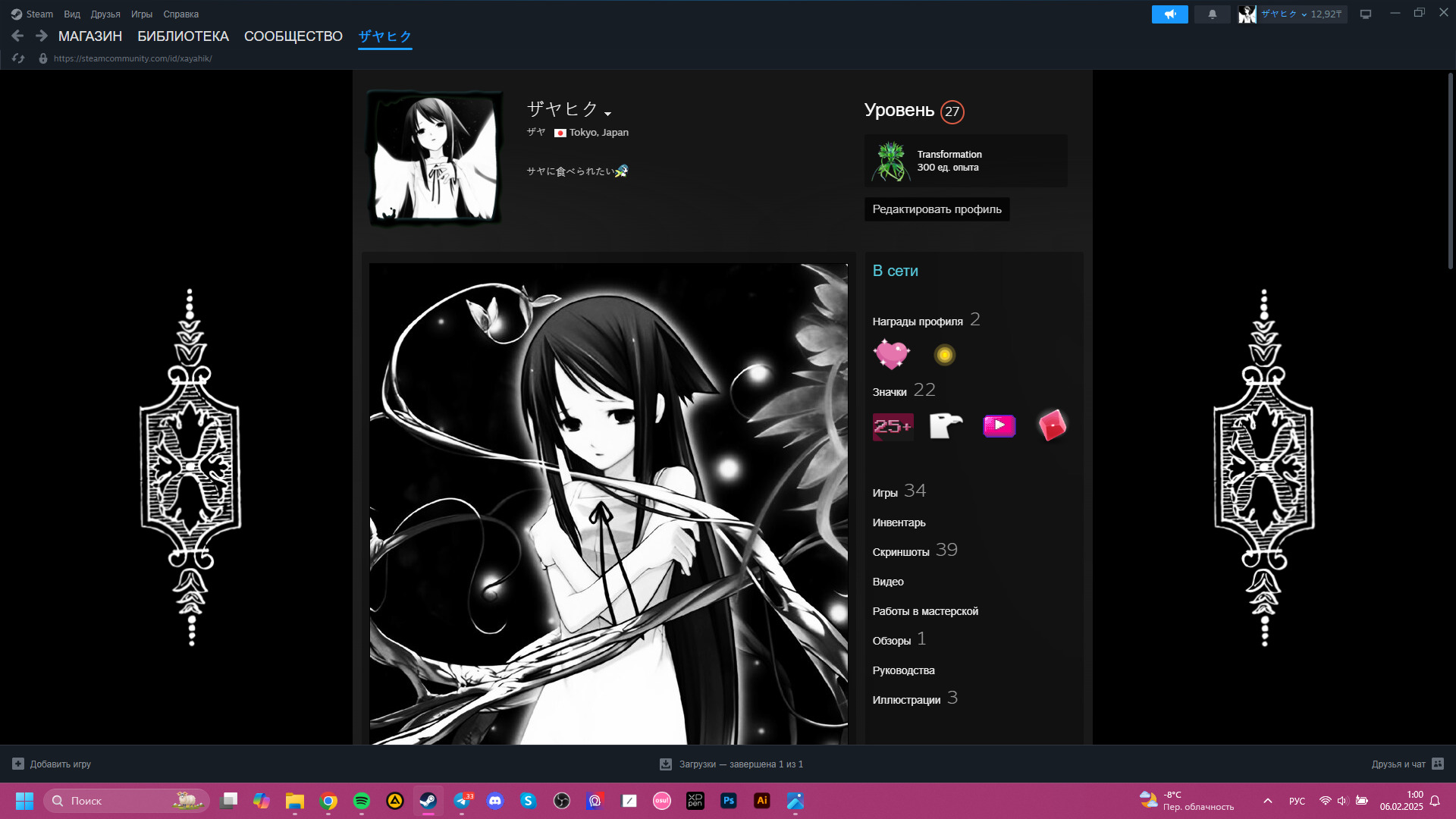This screenshot has height=819, width=1456.
Task: Reload the page with the refresh icon
Action: [x=18, y=58]
